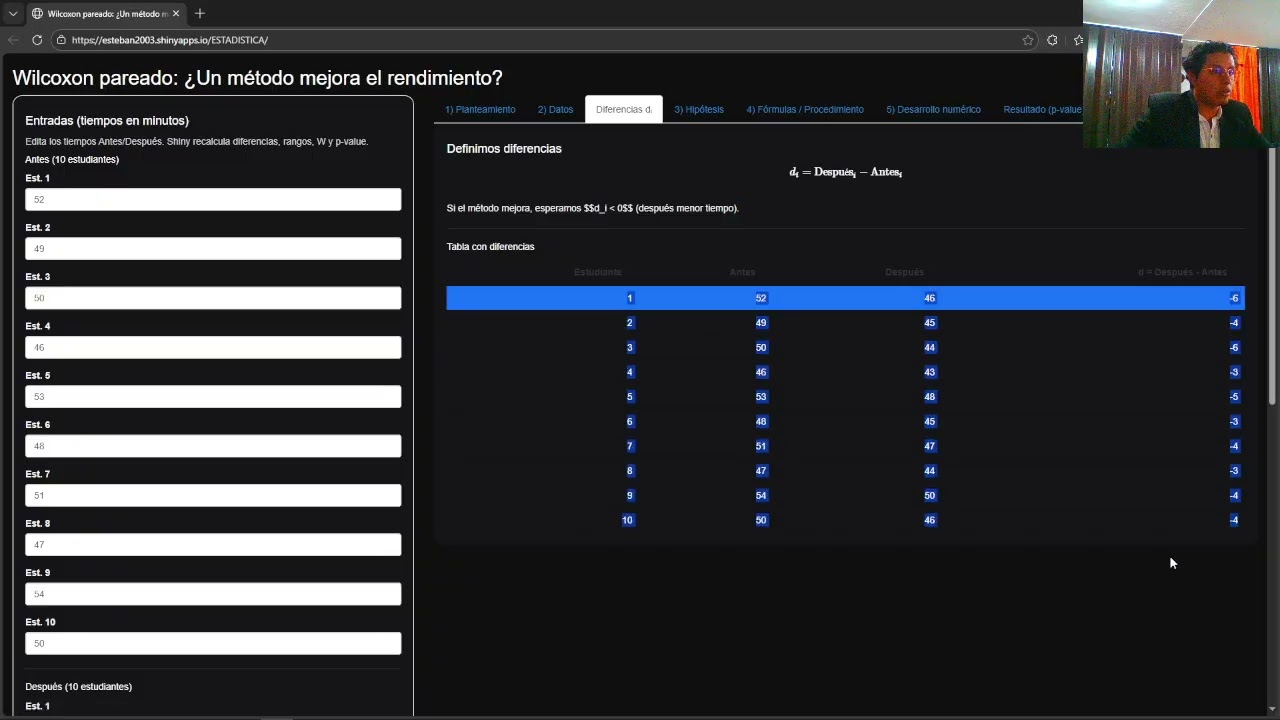
Task: Click 'Después (10 estudiantes)' label
Action: point(78,687)
